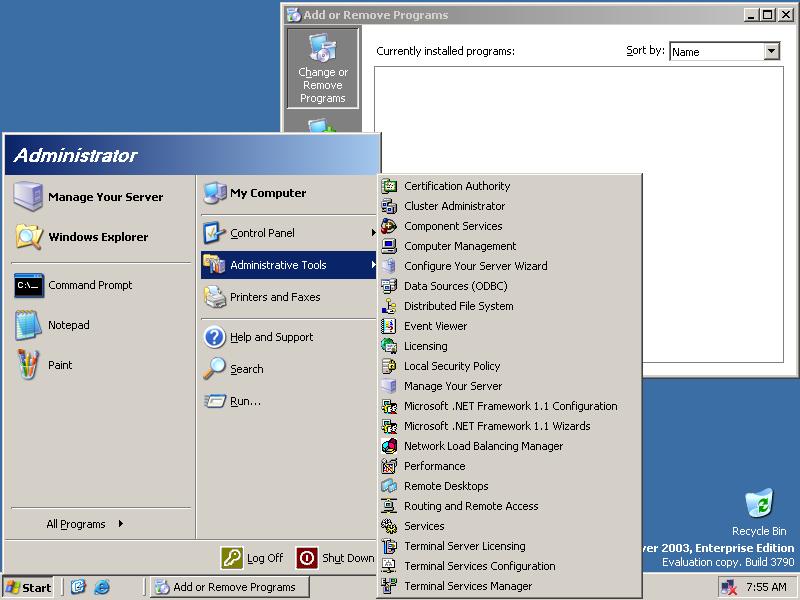Click Show Desktop quick launch icon

click(78, 587)
